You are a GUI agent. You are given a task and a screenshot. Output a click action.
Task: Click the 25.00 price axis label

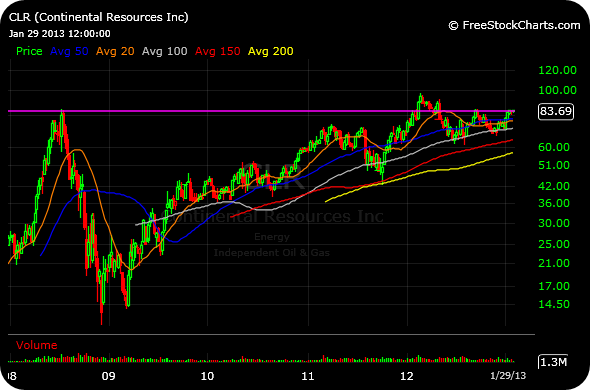click(x=554, y=244)
